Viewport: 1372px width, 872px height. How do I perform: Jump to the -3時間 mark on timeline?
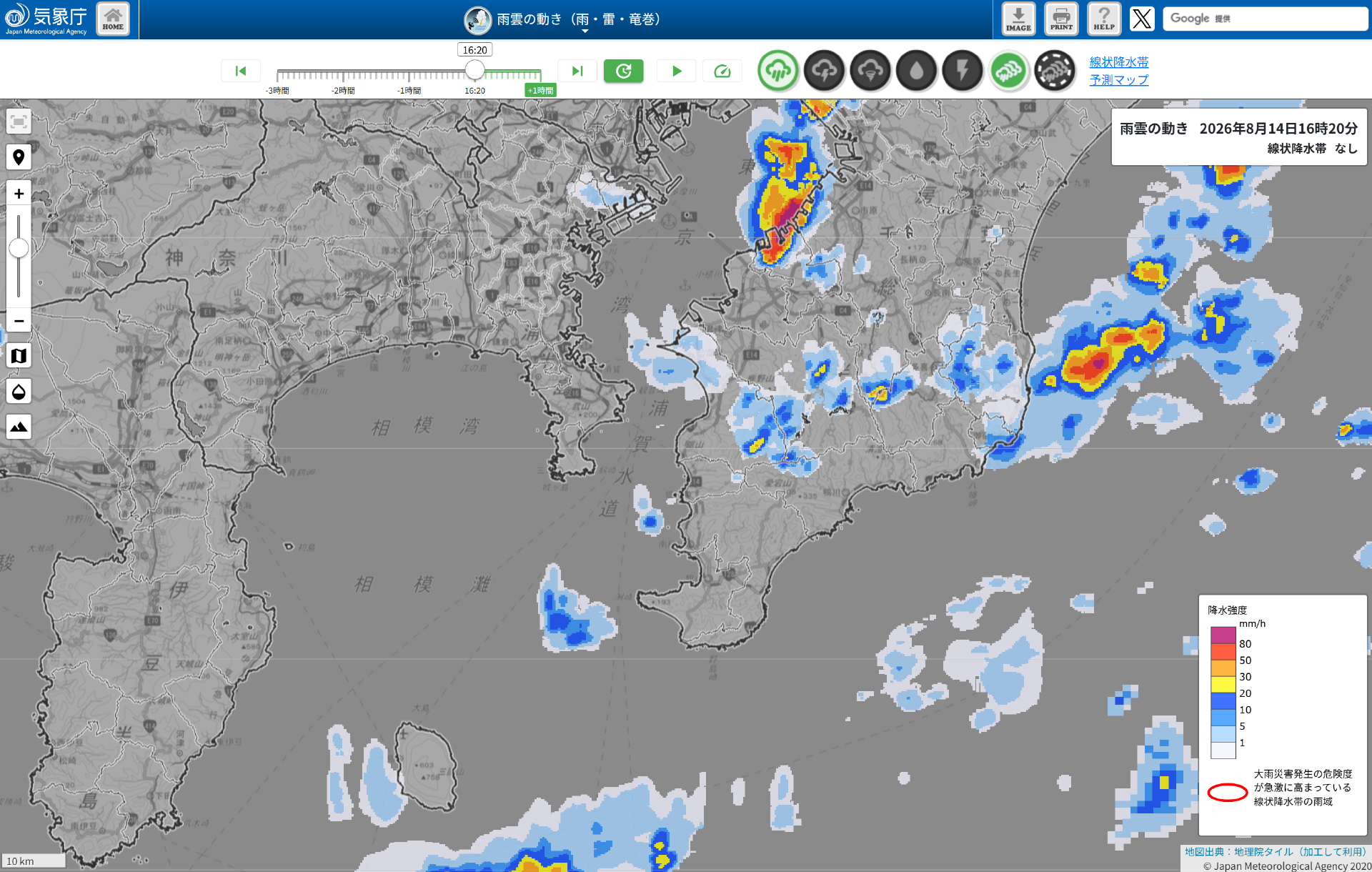tap(277, 91)
